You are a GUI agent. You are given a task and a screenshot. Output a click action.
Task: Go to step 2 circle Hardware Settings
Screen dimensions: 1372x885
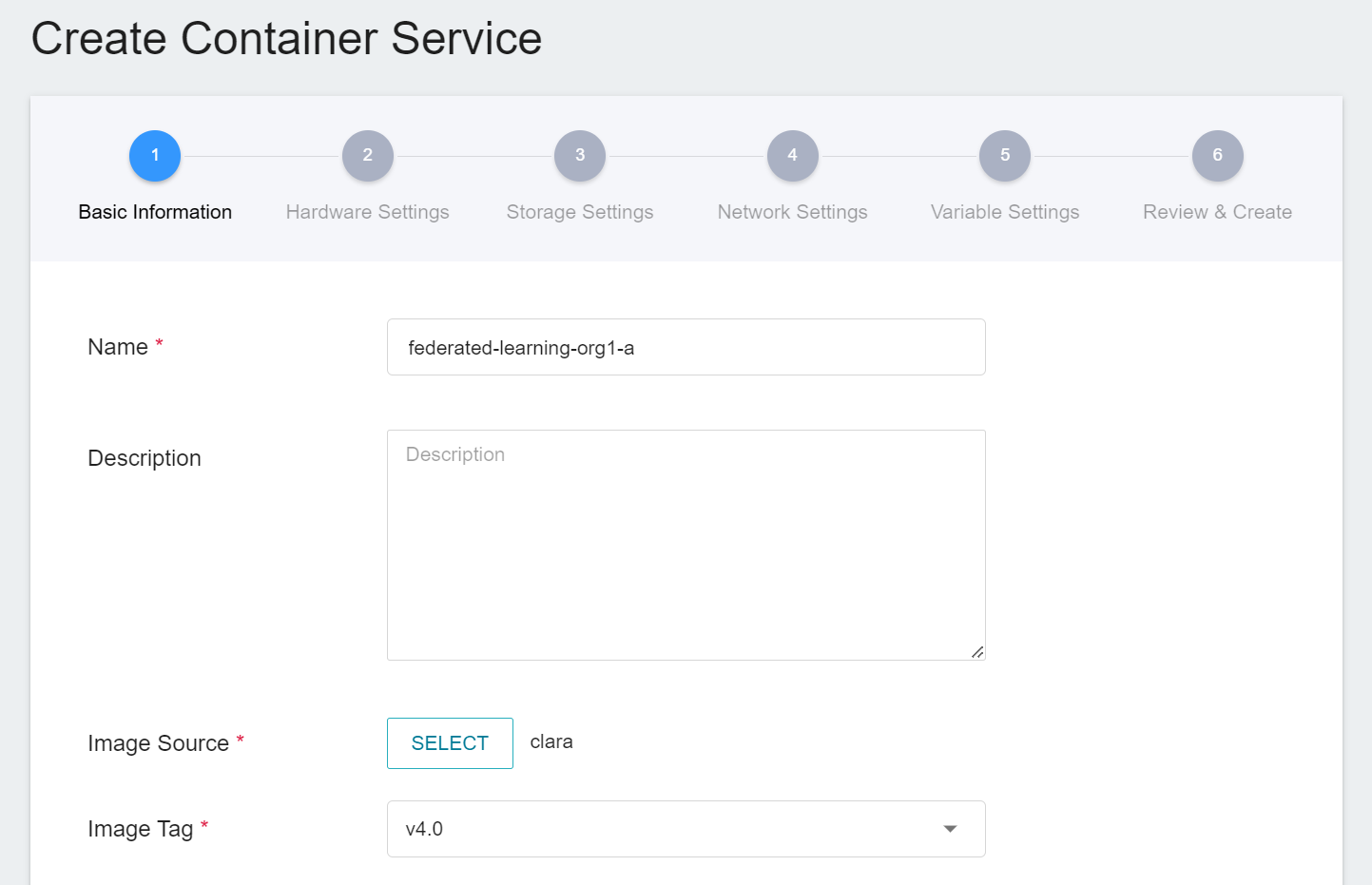367,155
